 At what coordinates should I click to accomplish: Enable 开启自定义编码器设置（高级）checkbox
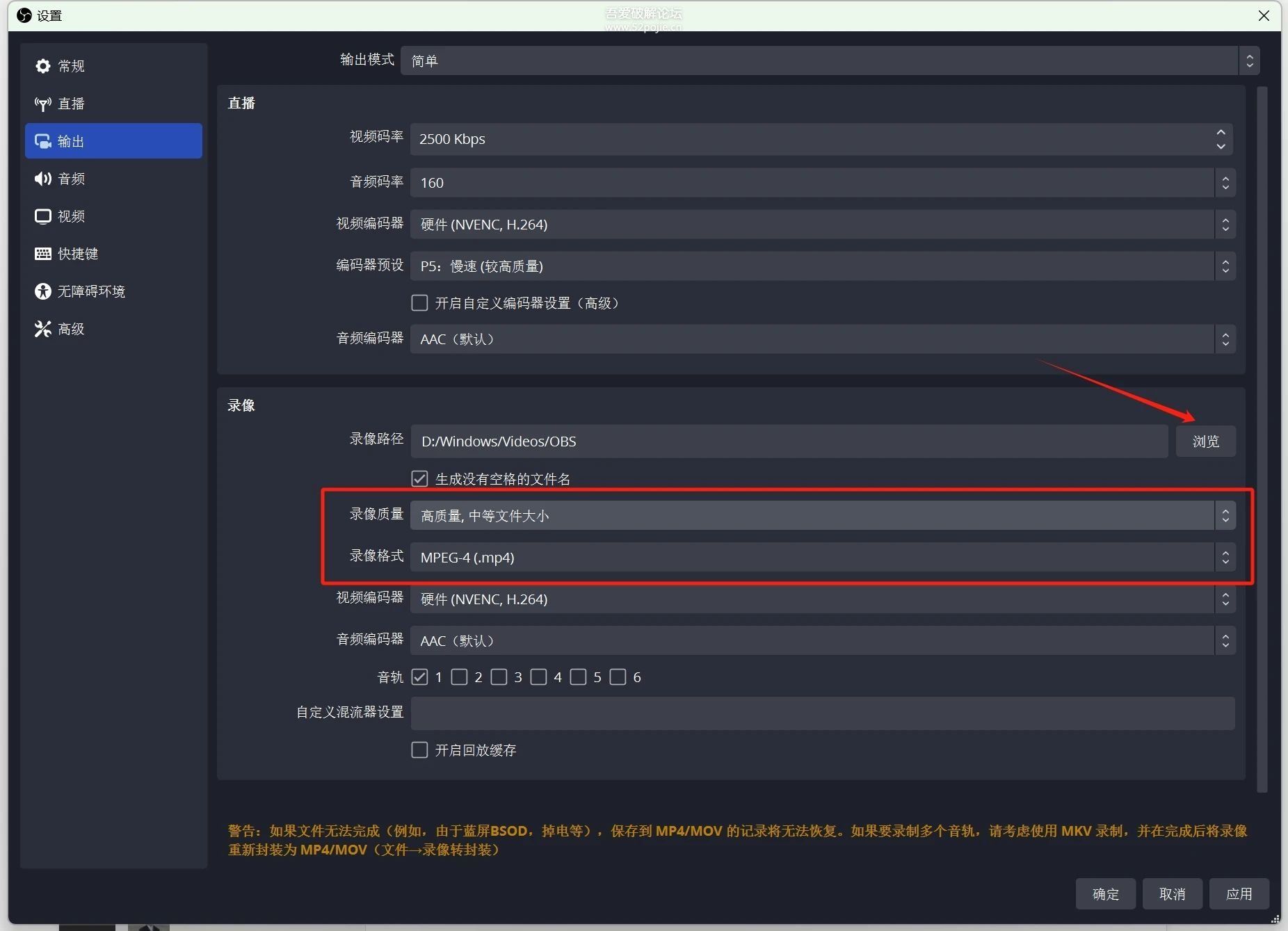point(419,302)
